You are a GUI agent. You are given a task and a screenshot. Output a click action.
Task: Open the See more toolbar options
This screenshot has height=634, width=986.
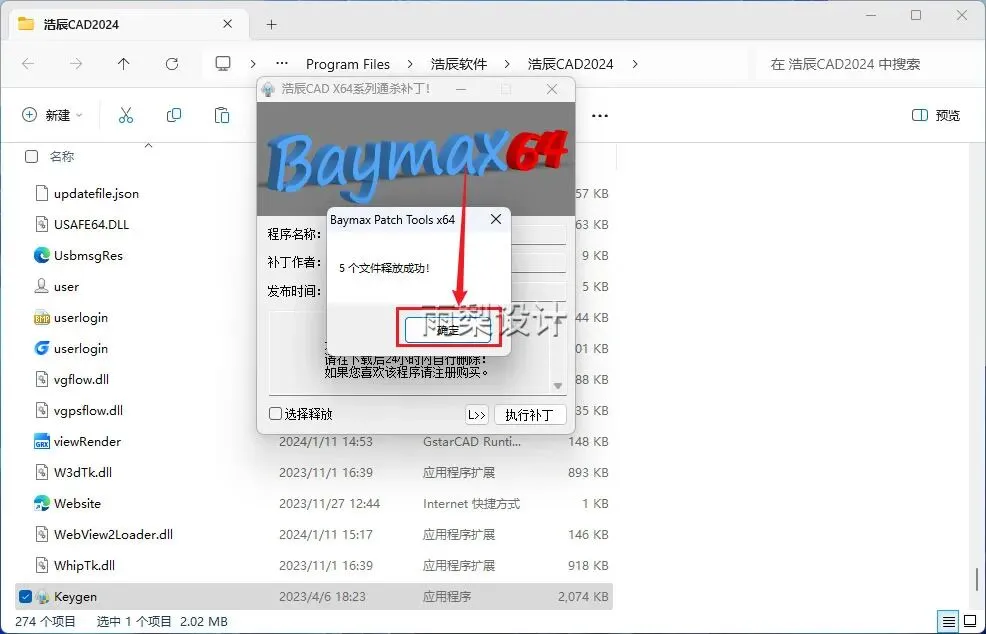click(x=600, y=116)
